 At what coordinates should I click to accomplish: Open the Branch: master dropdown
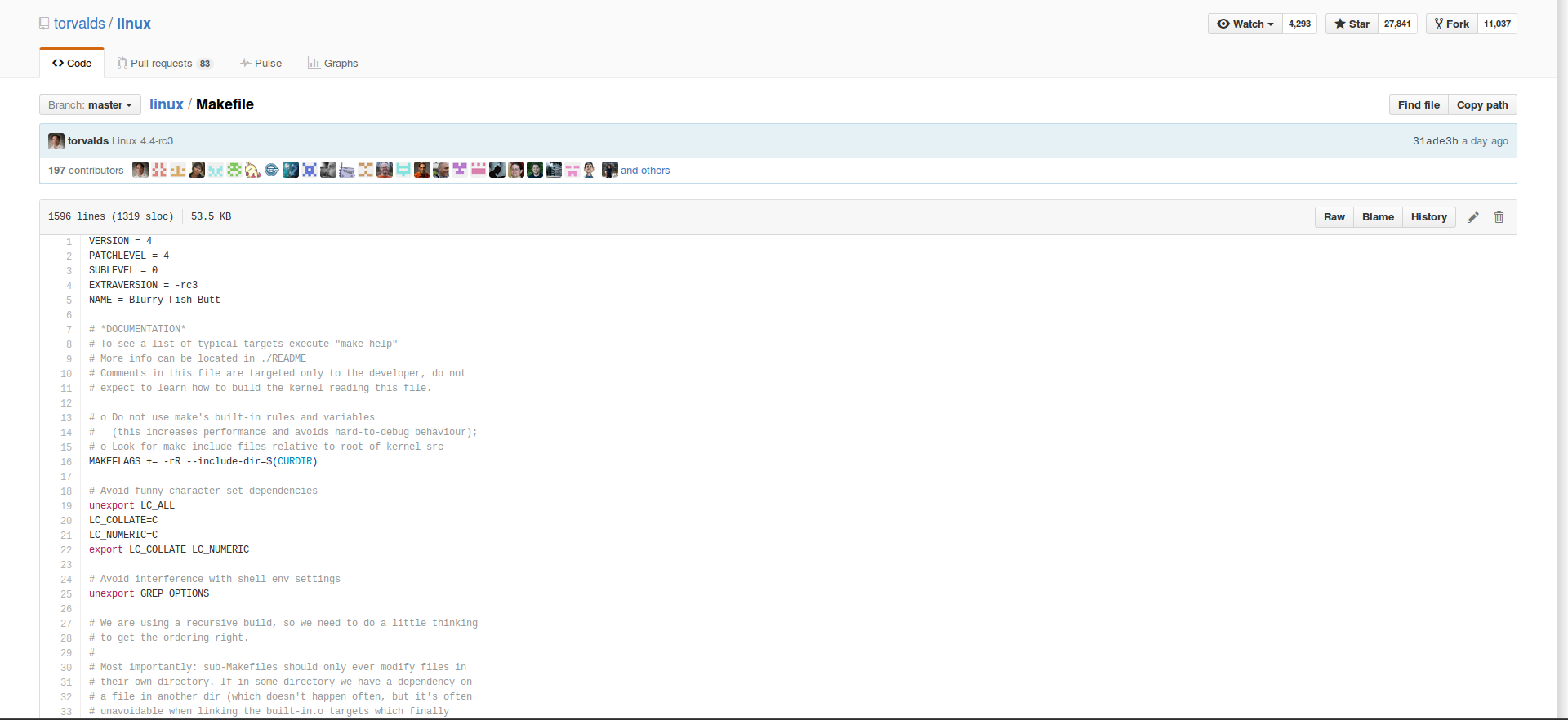(90, 104)
